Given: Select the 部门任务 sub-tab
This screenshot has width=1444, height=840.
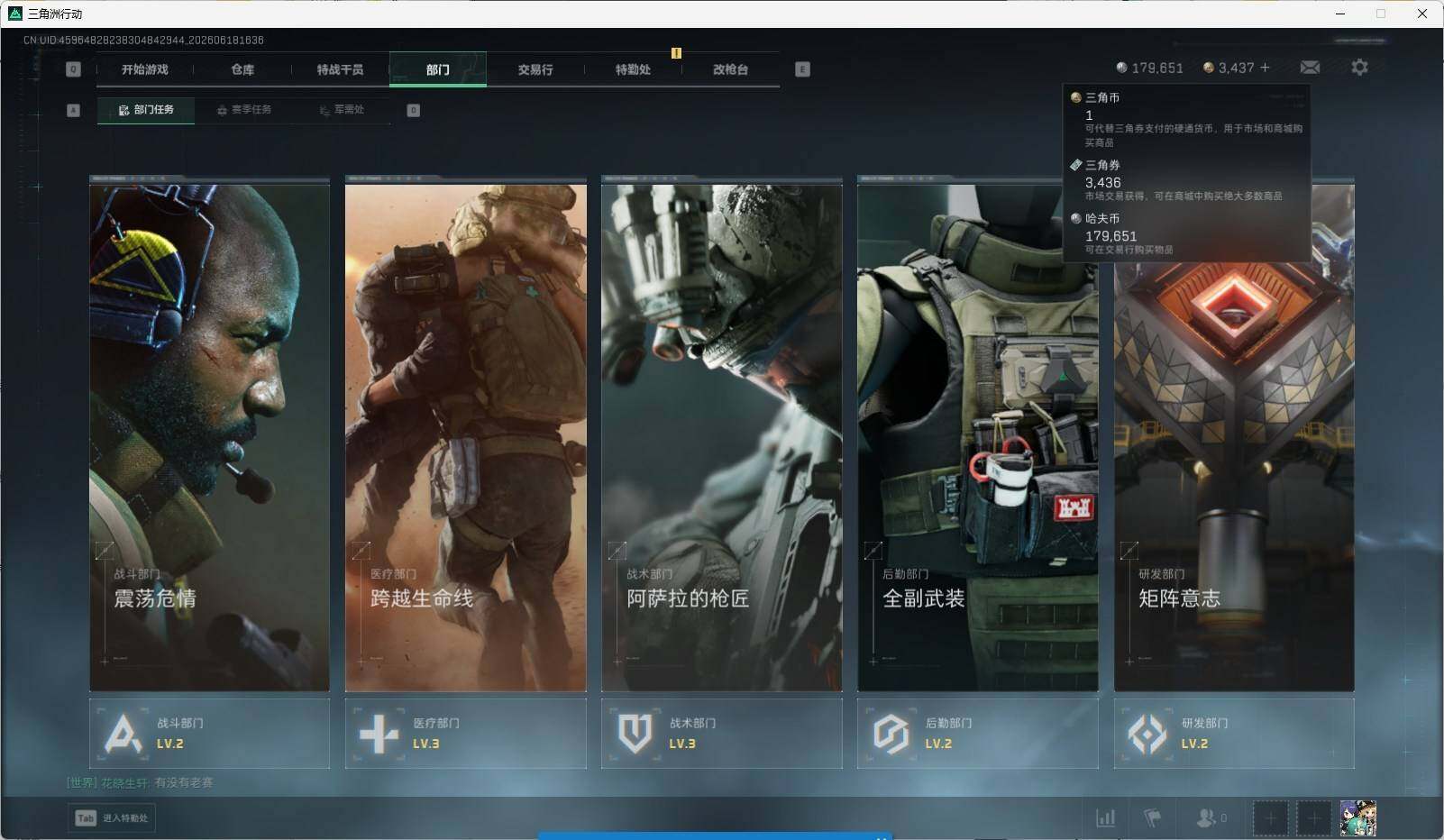Looking at the screenshot, I should [146, 110].
